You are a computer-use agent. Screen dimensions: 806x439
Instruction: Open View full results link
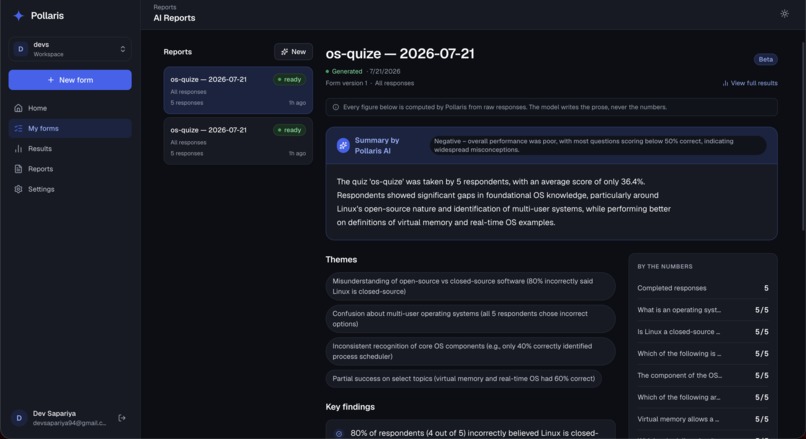[x=750, y=83]
